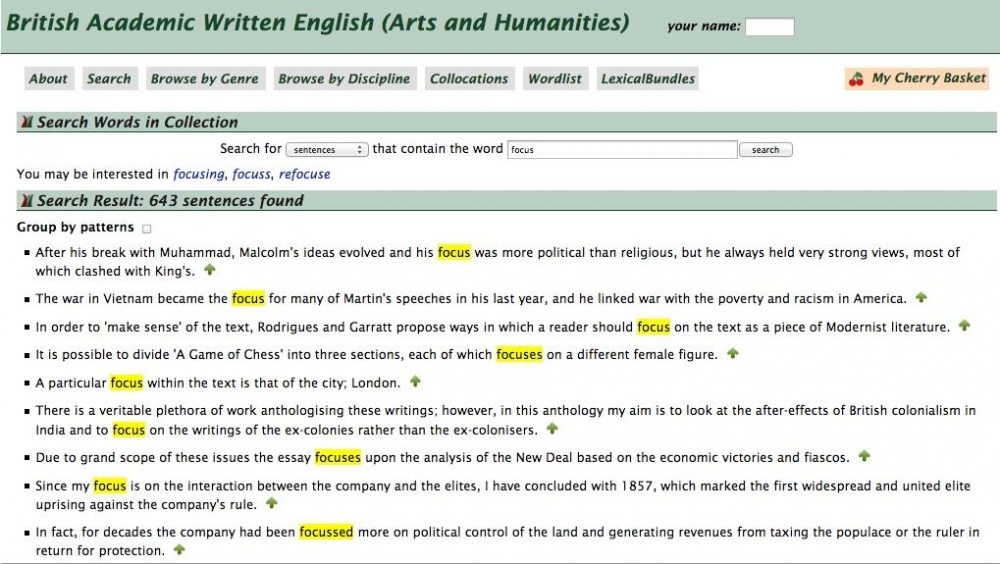
Task: Follow the 'refocuse' suggestion link
Action: 304,174
